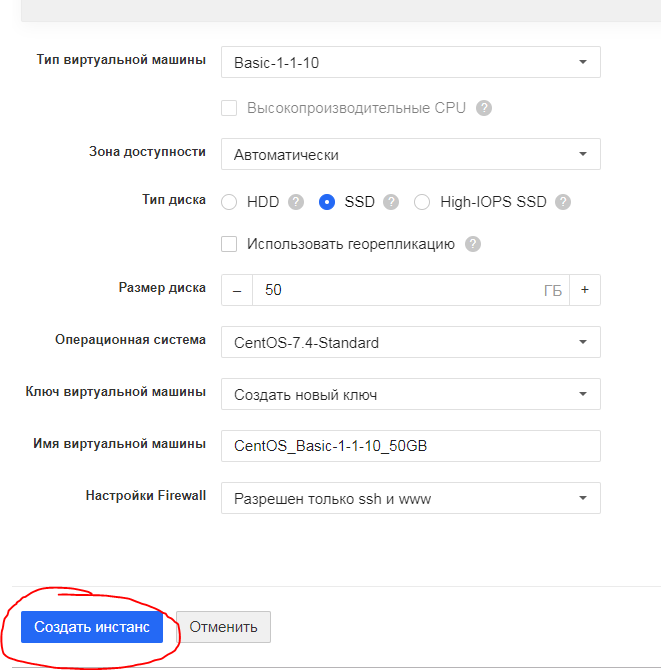Viewport: 661px width, 670px height.
Task: Click the Имя виртуальной машины text field
Action: (x=410, y=446)
